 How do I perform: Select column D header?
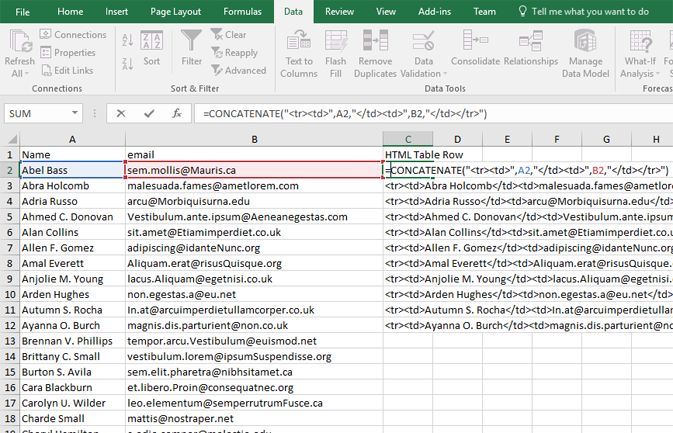[x=457, y=139]
